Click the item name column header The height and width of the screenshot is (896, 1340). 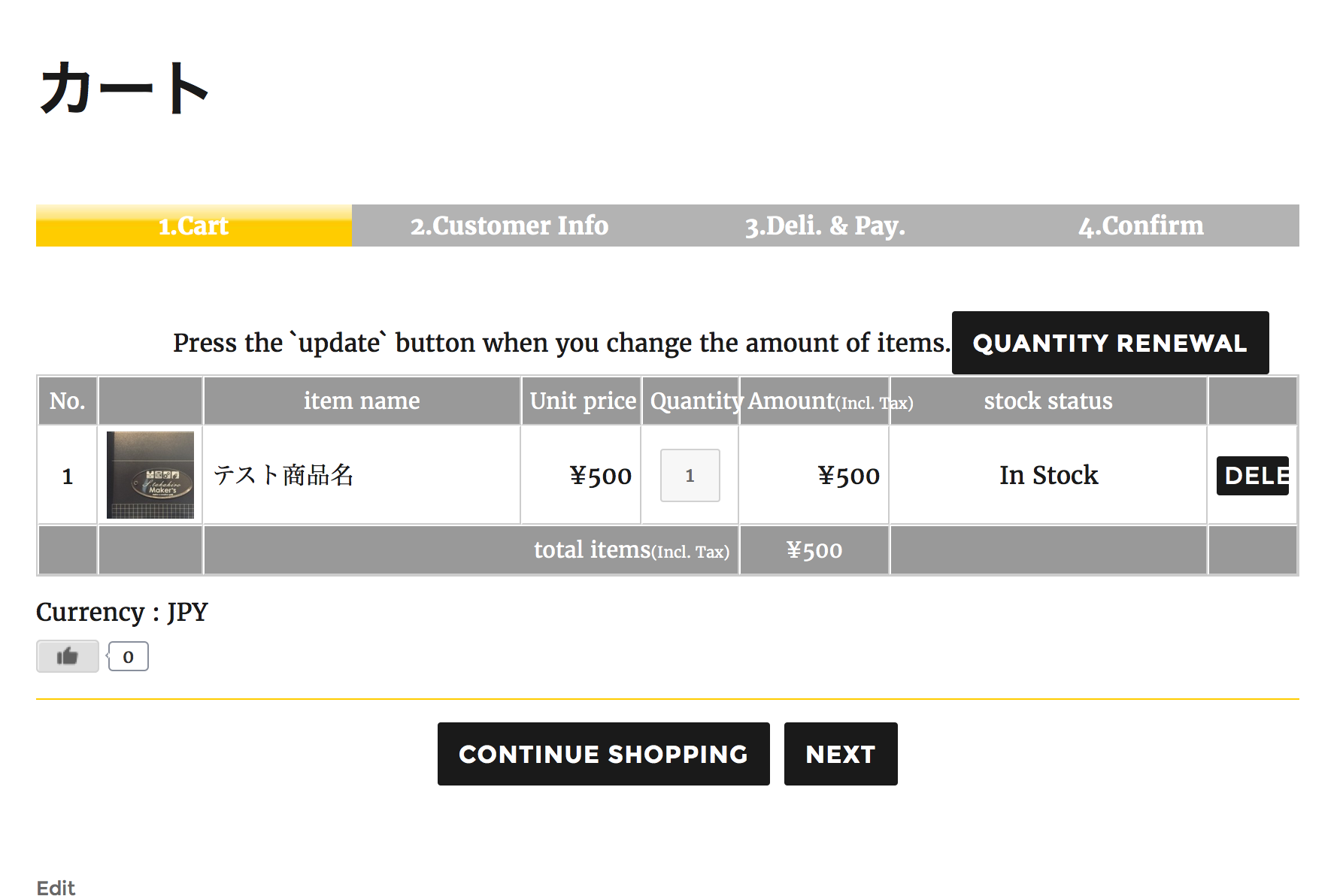coord(362,401)
